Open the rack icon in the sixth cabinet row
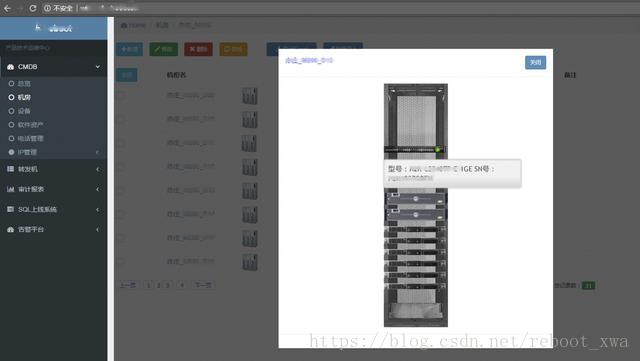 coord(249,214)
